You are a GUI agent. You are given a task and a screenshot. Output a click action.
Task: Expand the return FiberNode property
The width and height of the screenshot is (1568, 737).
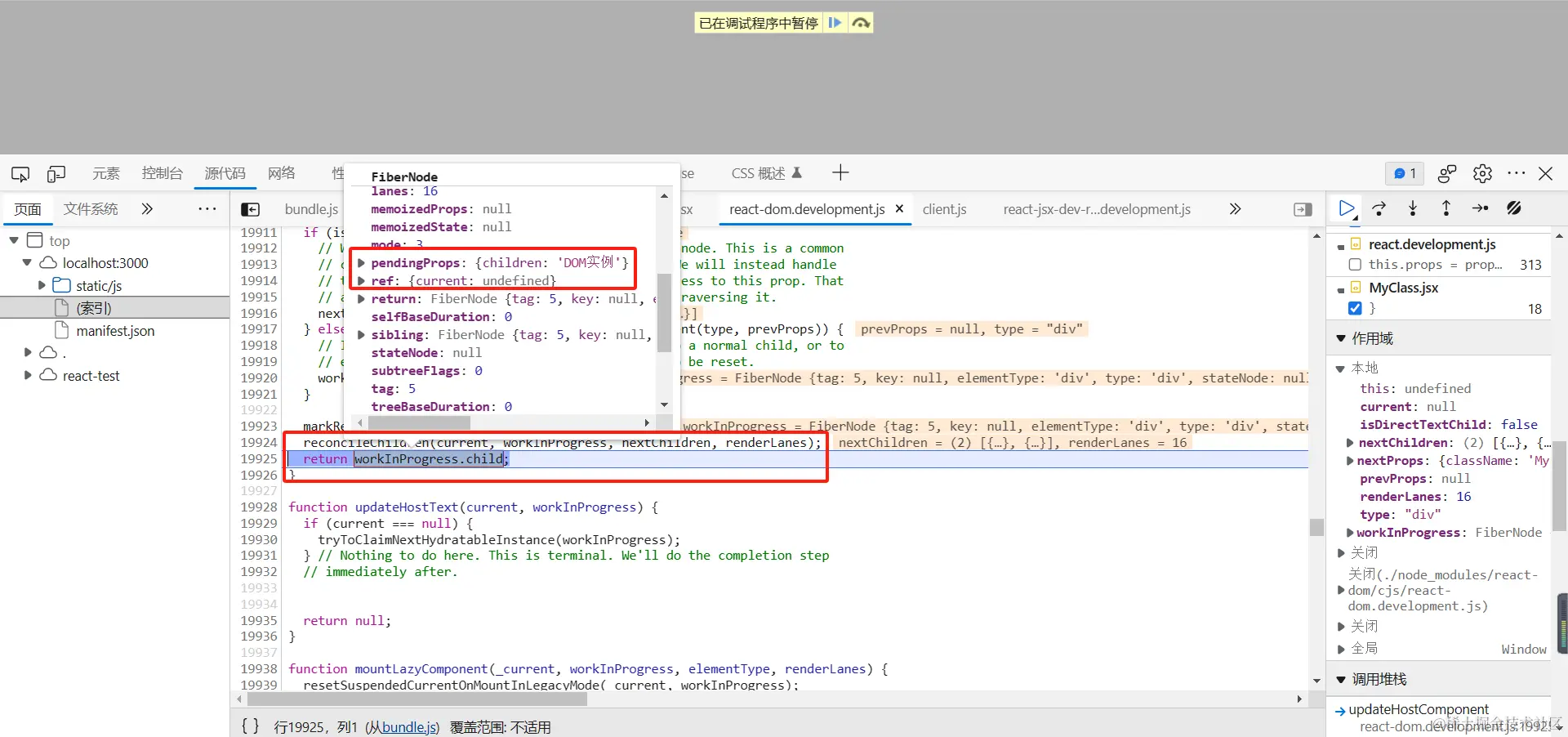pyautogui.click(x=361, y=299)
